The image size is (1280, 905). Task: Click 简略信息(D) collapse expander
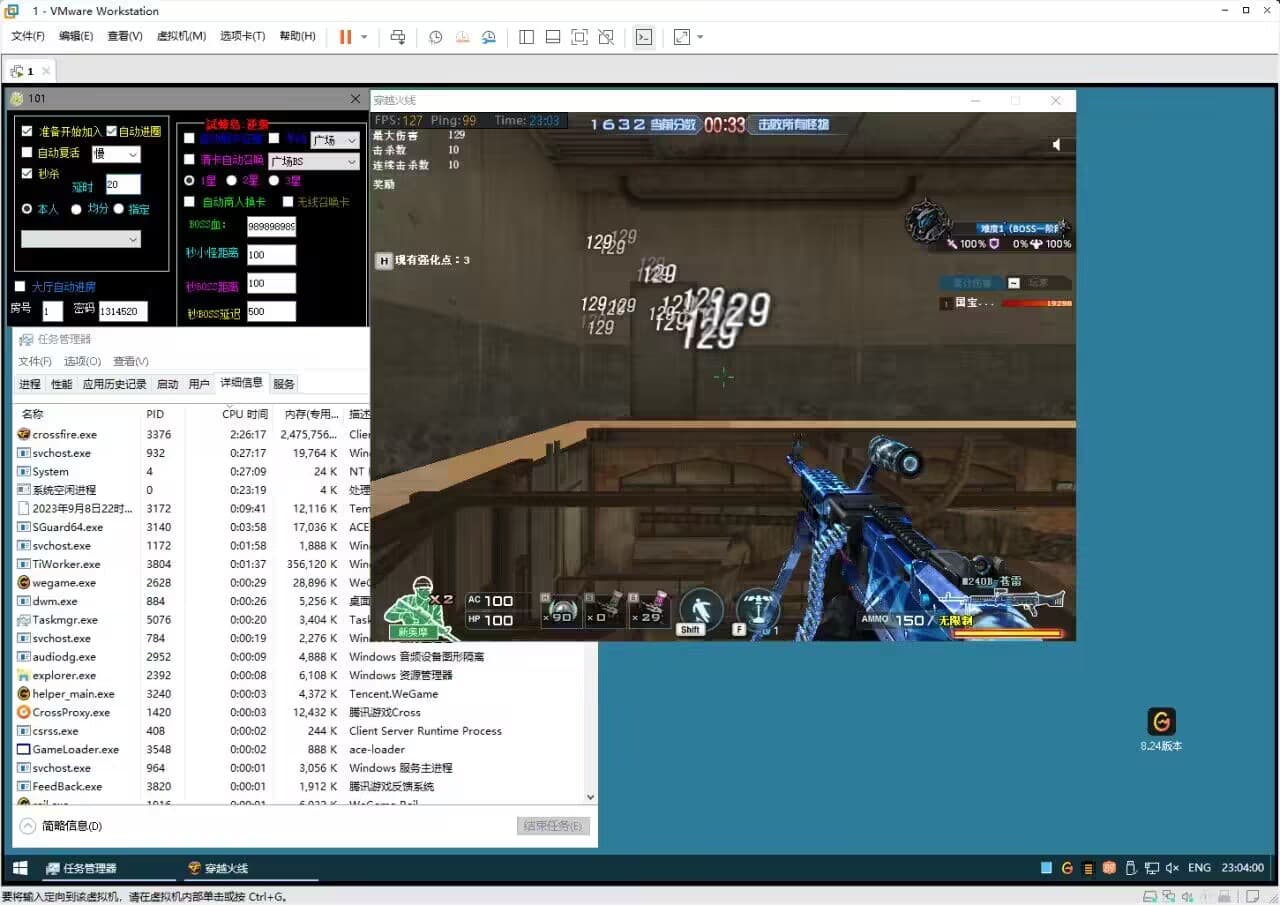28,826
